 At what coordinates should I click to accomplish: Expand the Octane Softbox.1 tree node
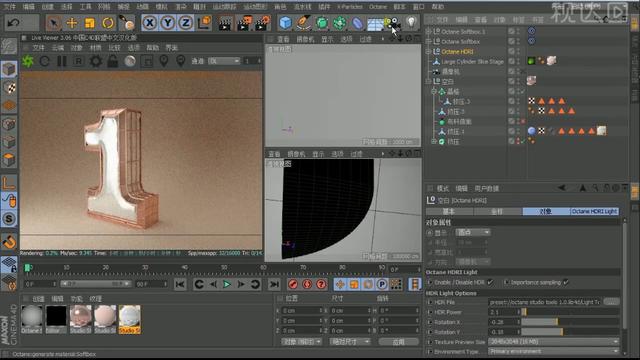point(428,31)
